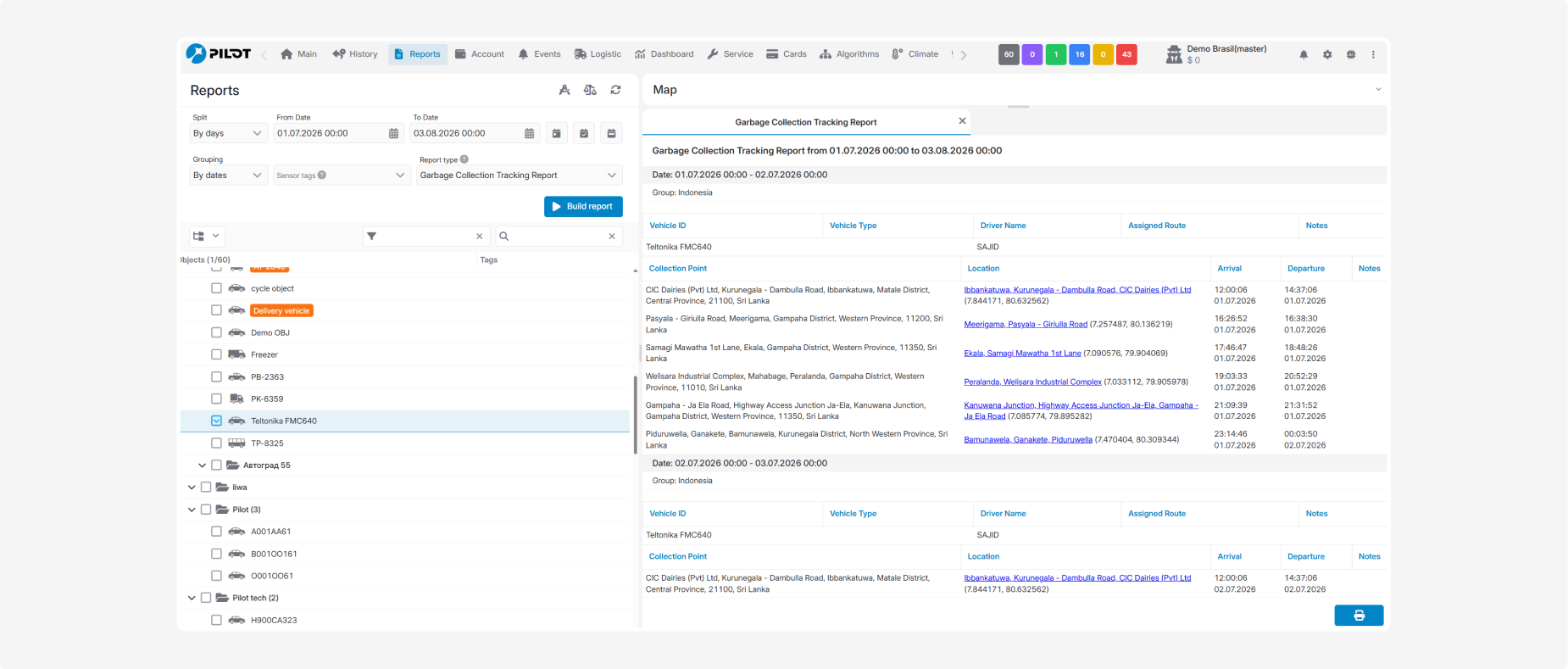This screenshot has height=669, width=1568.
Task: Open the Climate tab
Action: pos(915,54)
